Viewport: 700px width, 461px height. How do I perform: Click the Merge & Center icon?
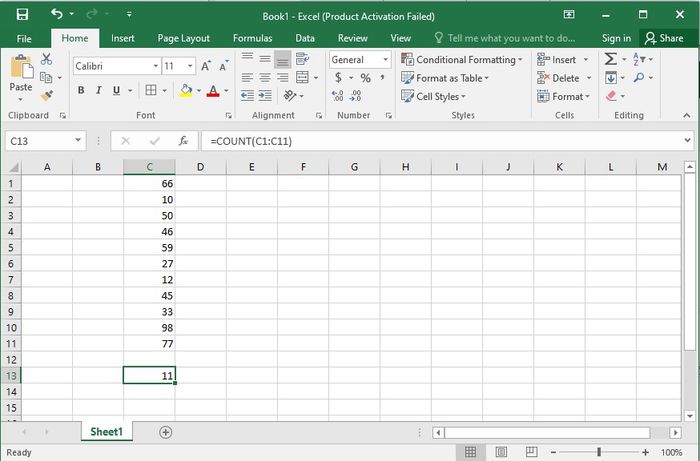302,77
